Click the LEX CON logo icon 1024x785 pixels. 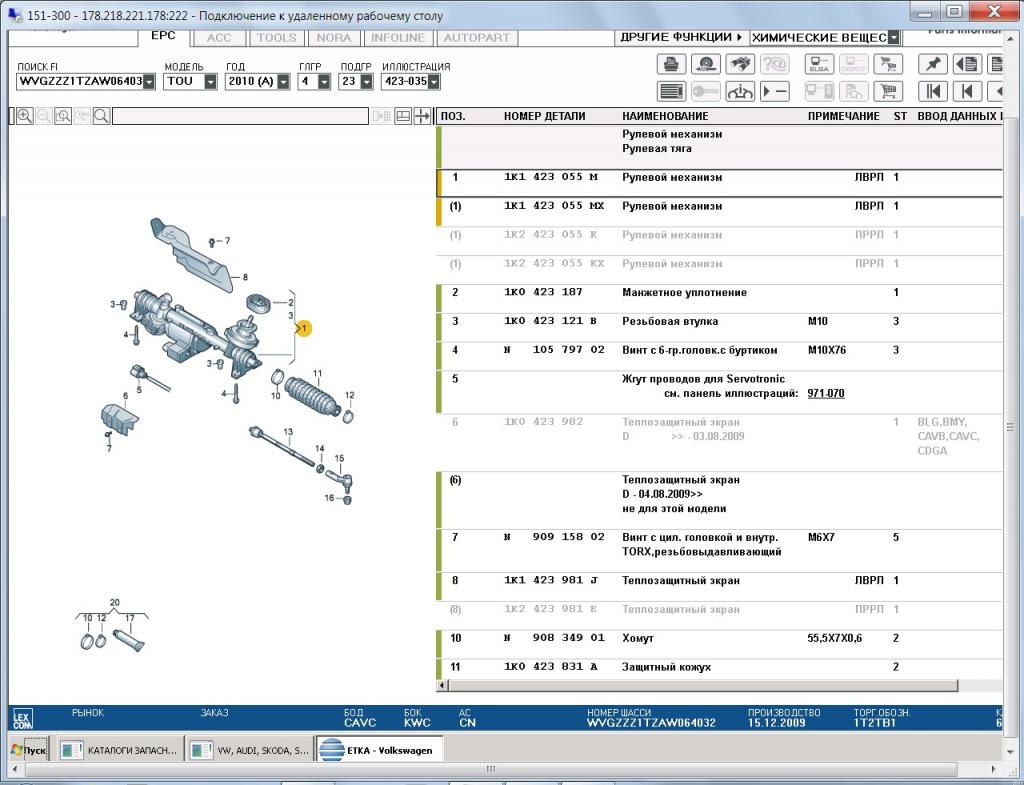(x=22, y=720)
